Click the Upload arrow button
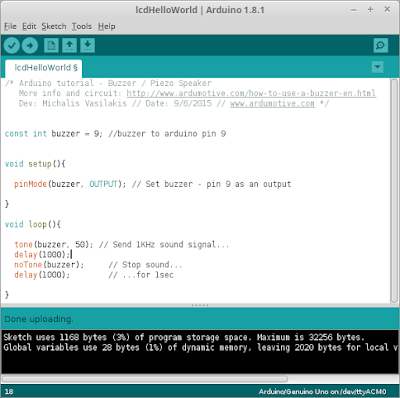 (30, 45)
